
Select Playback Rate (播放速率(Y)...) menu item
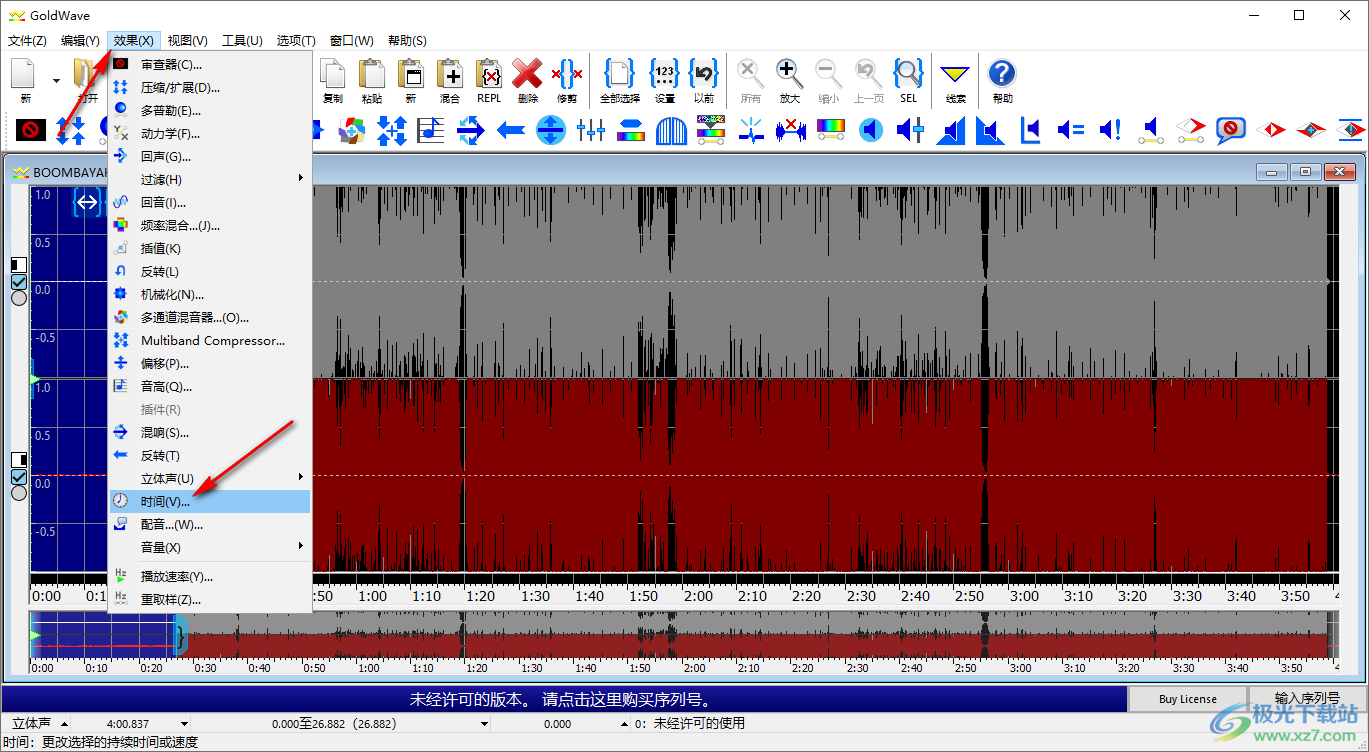210,576
